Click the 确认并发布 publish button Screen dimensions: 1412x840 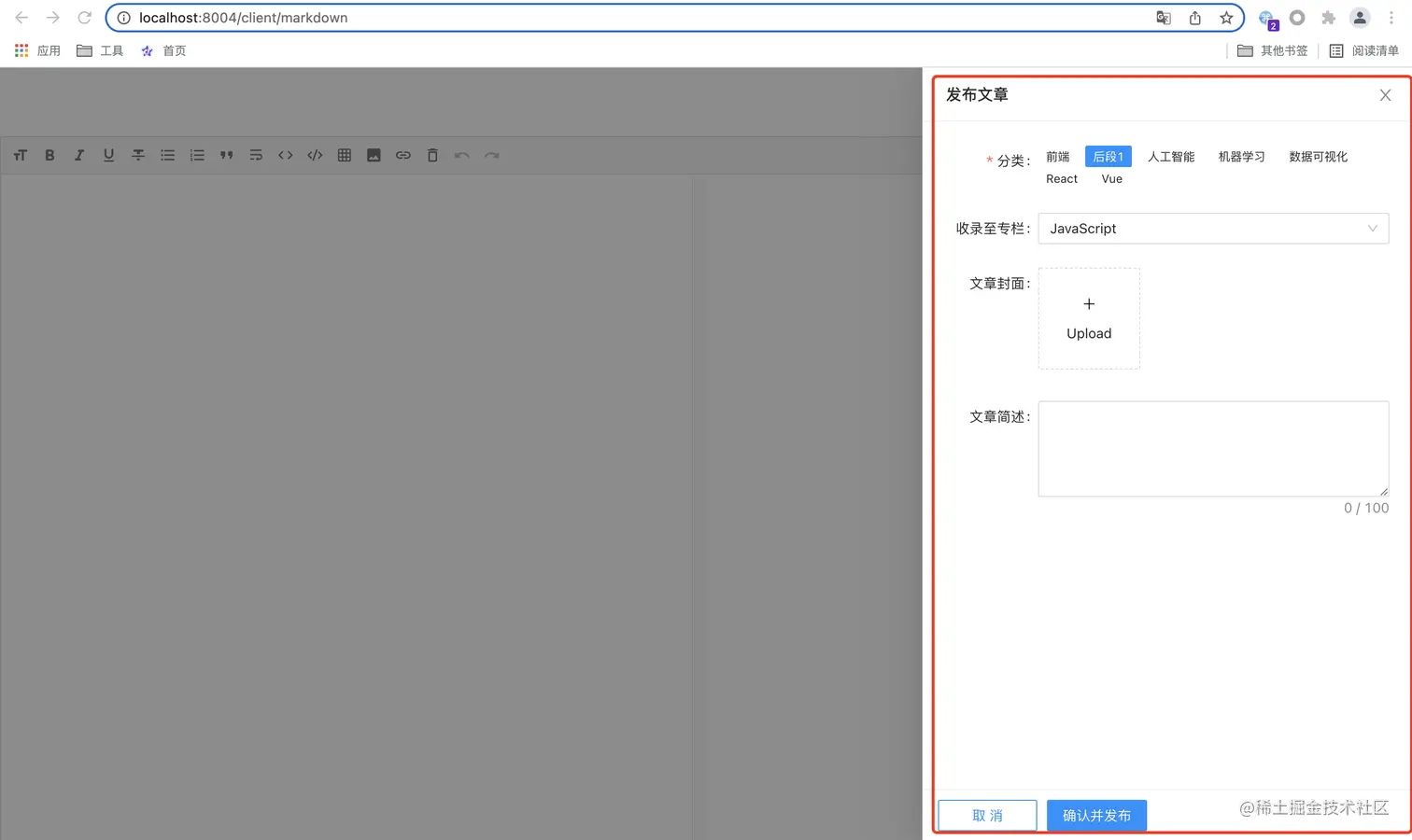coord(1096,816)
